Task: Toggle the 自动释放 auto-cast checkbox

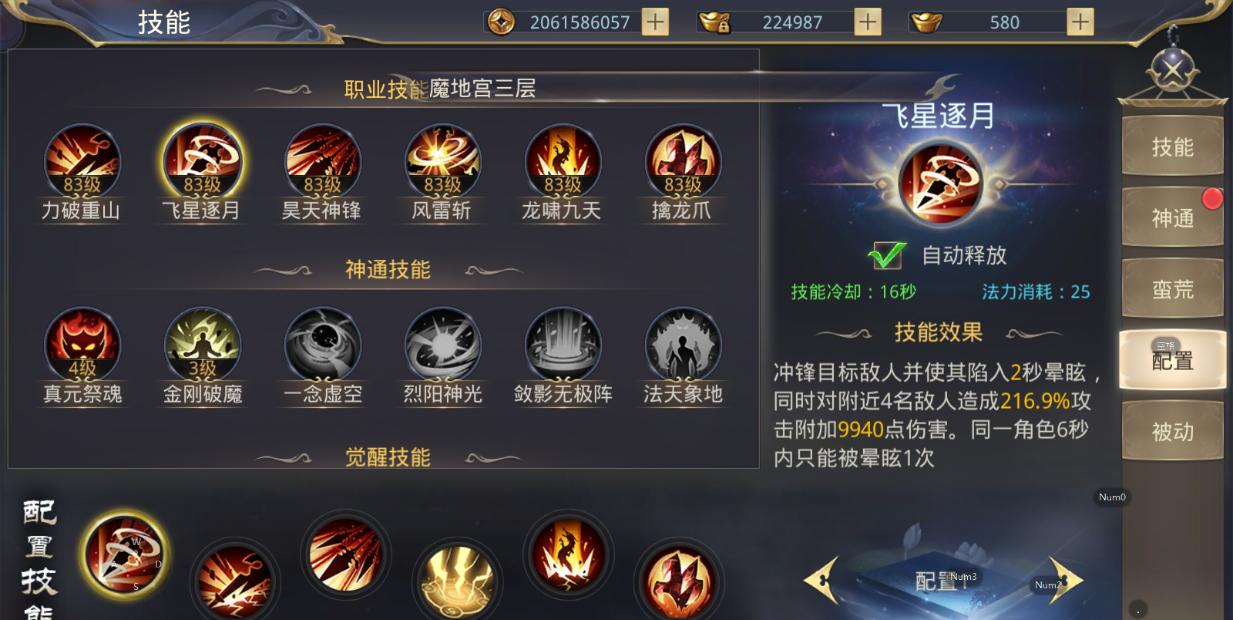Action: 886,255
